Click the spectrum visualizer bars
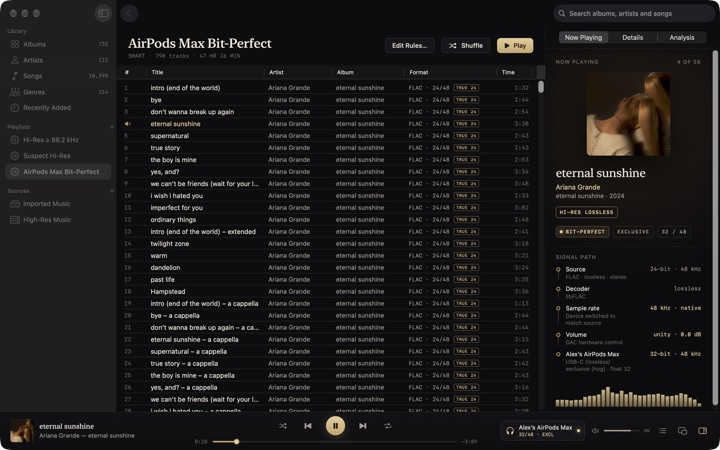This screenshot has height=450, width=720. [628, 397]
